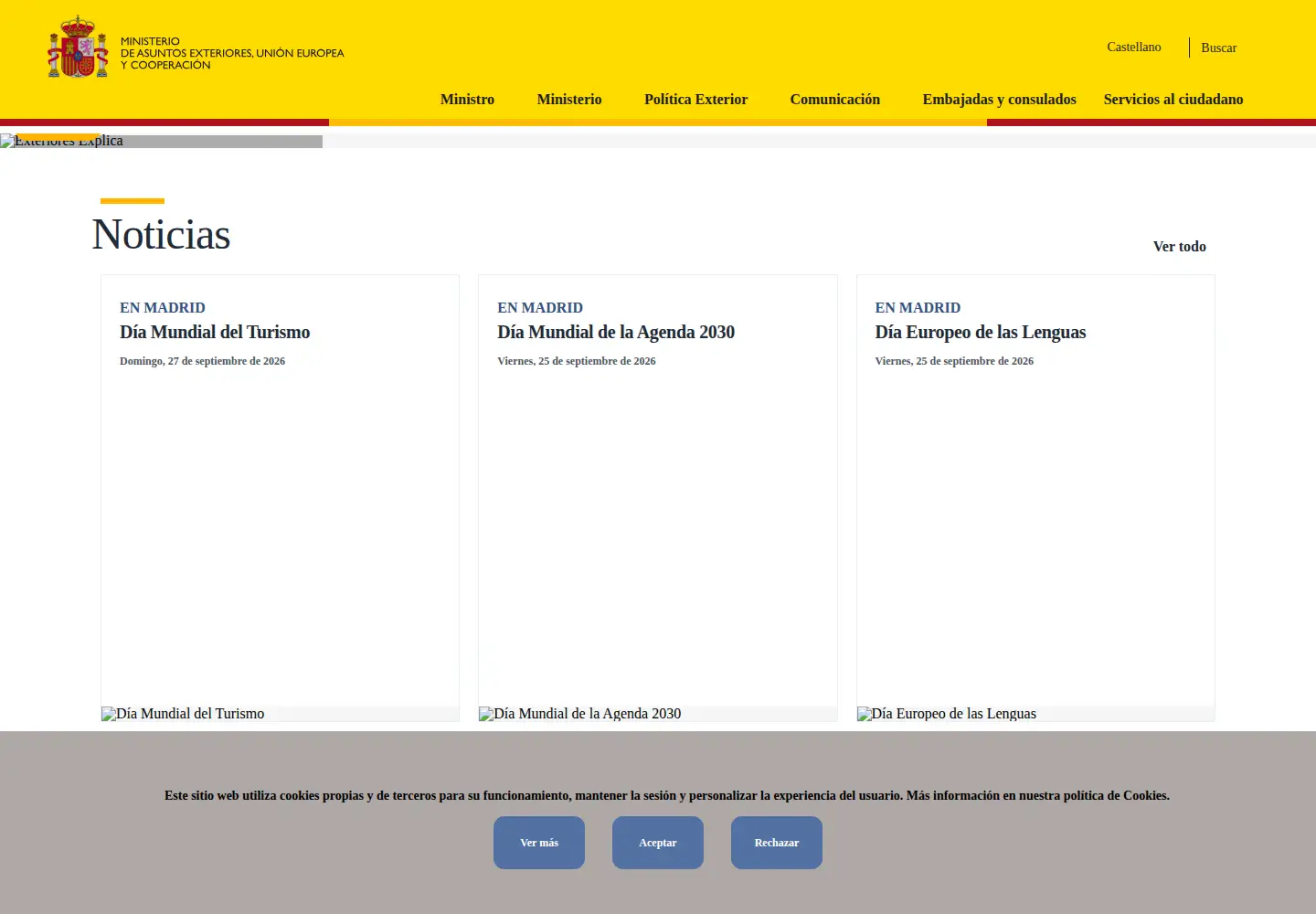This screenshot has width=1316, height=914.
Task: Reject cookies with the Rechazar button
Action: 777,843
